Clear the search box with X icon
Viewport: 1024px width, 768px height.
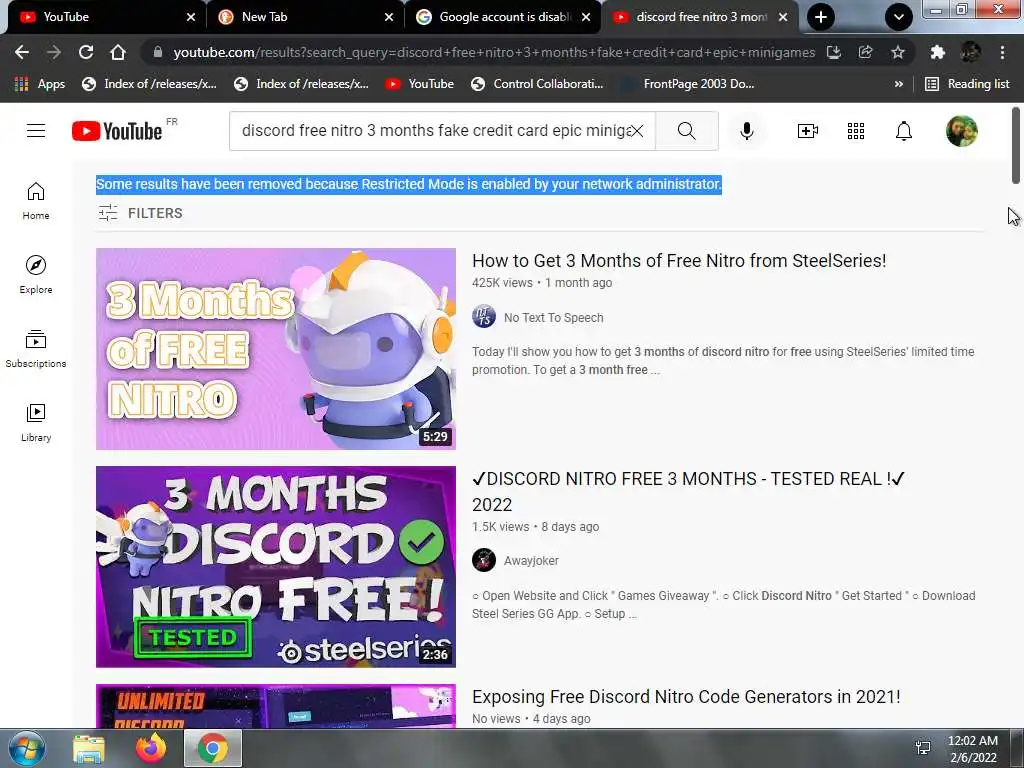637,131
